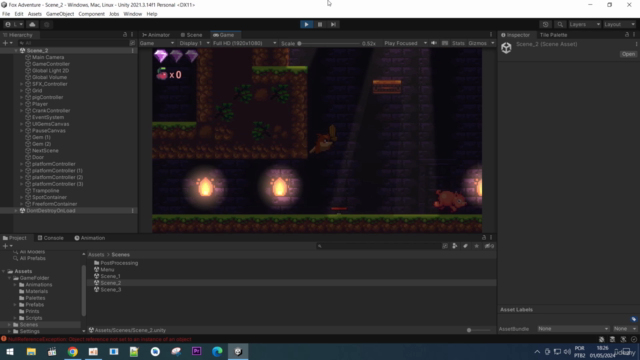Open the GameObject menu
This screenshot has height=360, width=640.
click(x=60, y=14)
